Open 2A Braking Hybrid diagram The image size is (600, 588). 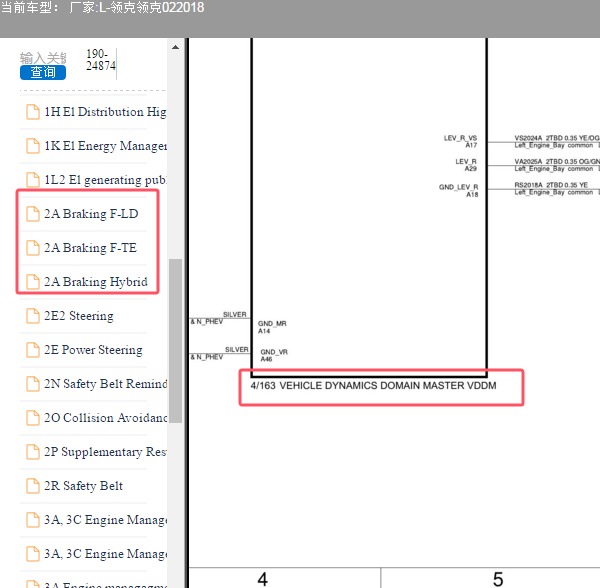click(96, 282)
